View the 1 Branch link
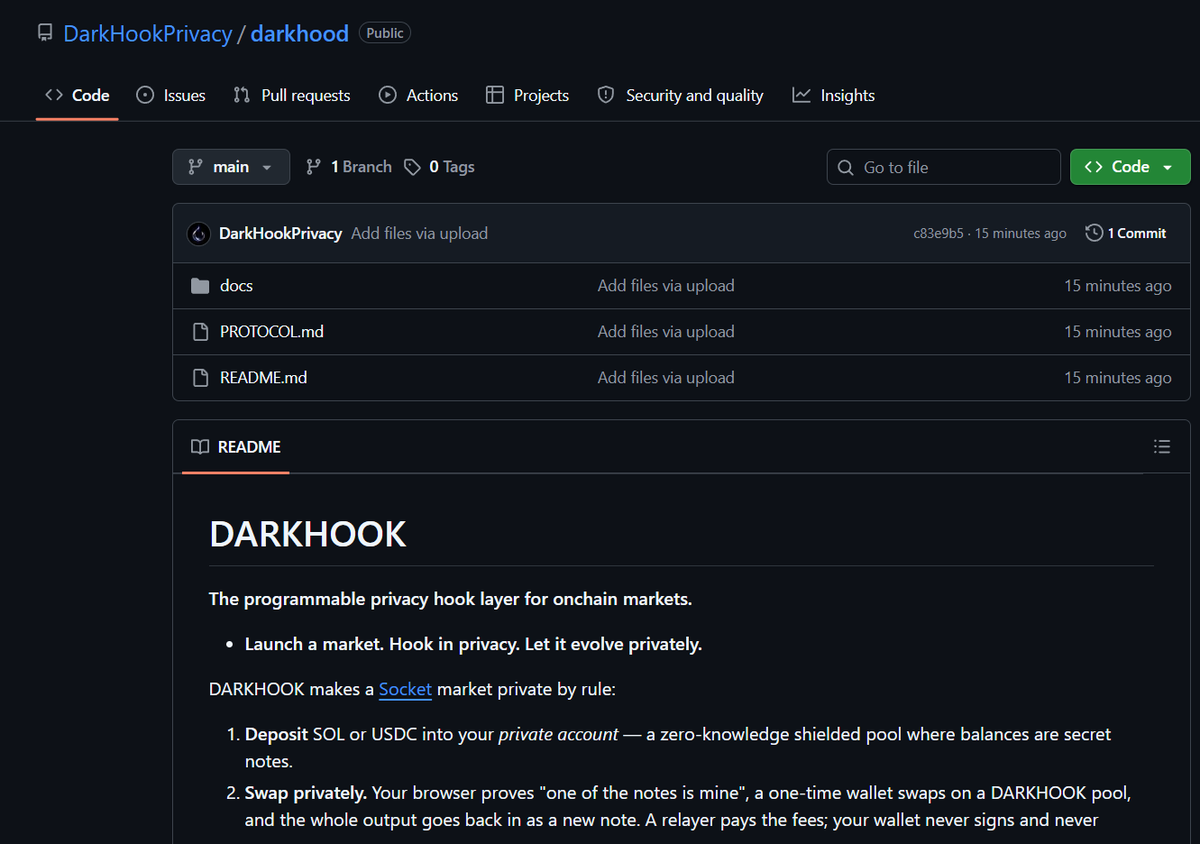Screen dimensions: 1200x844 (x=348, y=167)
